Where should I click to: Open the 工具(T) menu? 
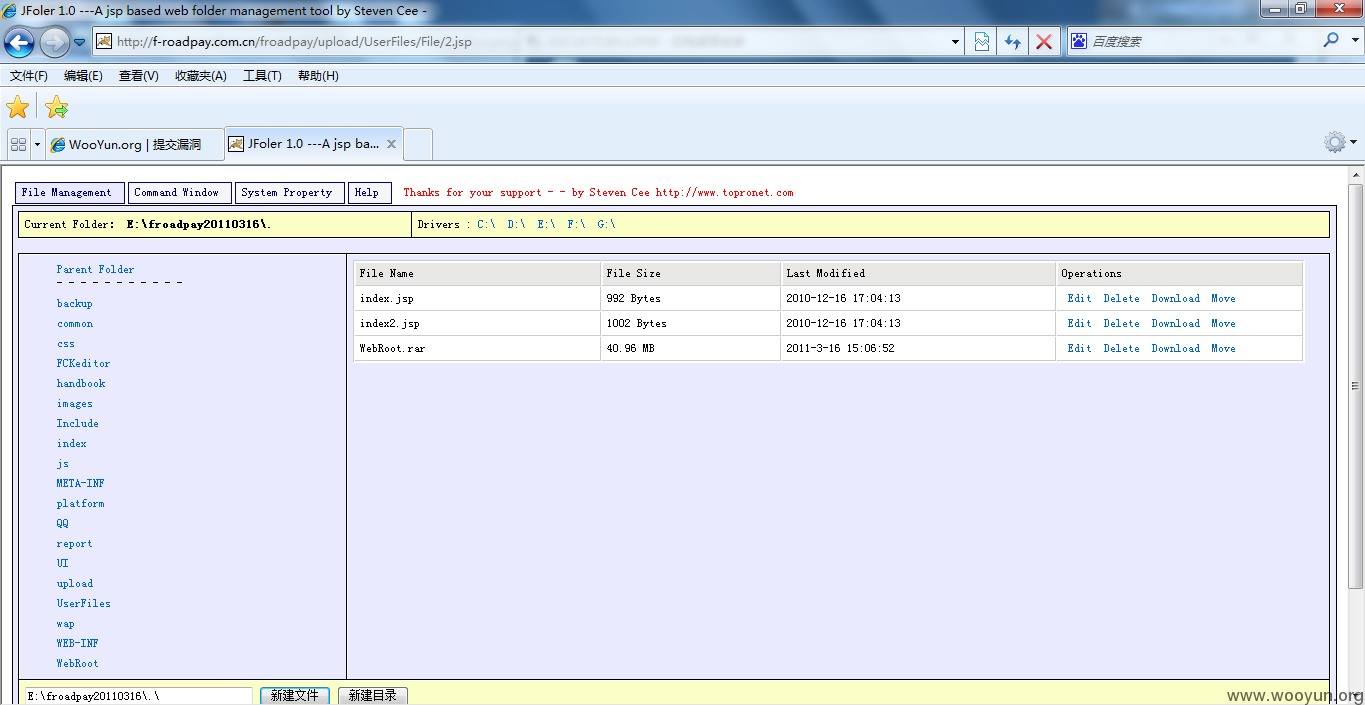[x=262, y=76]
